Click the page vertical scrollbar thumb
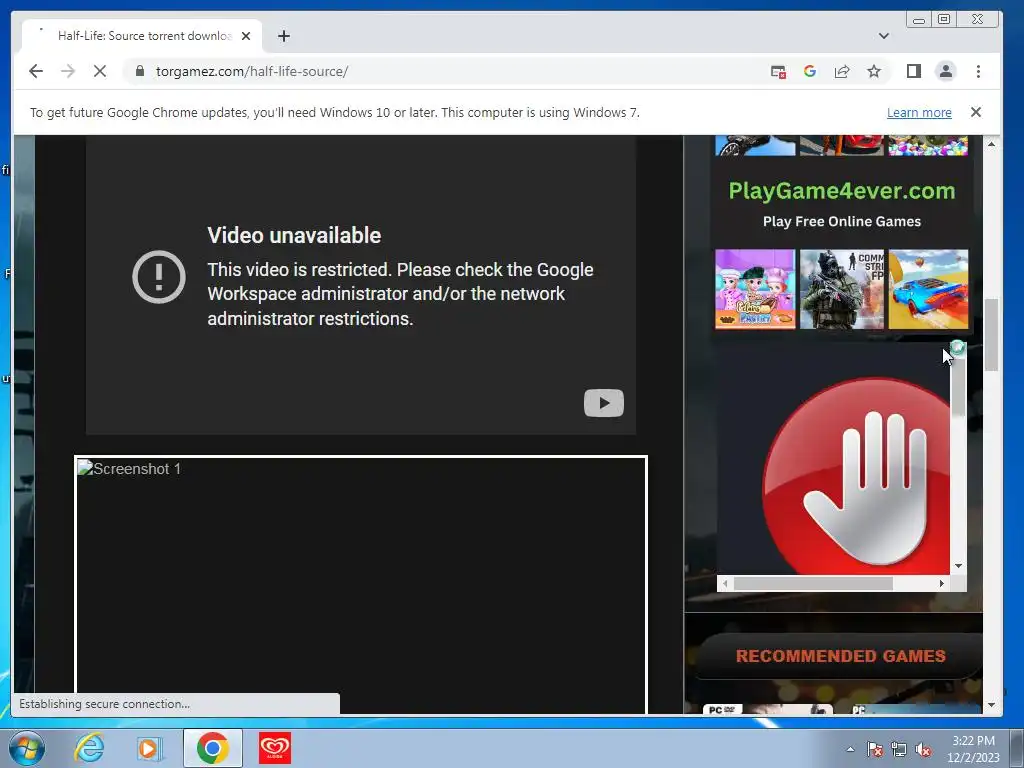The width and height of the screenshot is (1024, 768). pyautogui.click(x=991, y=335)
